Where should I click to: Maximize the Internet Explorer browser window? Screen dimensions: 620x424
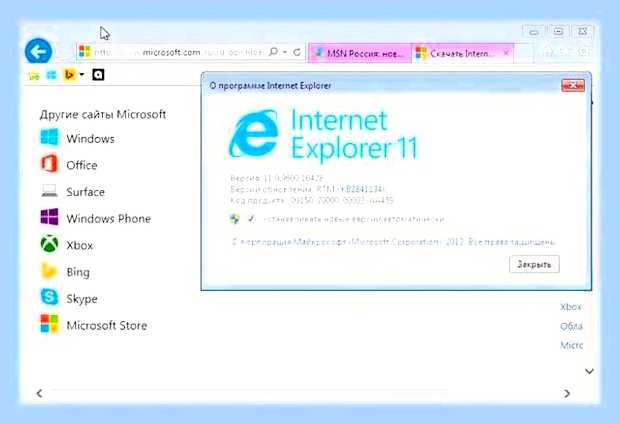pos(558,31)
